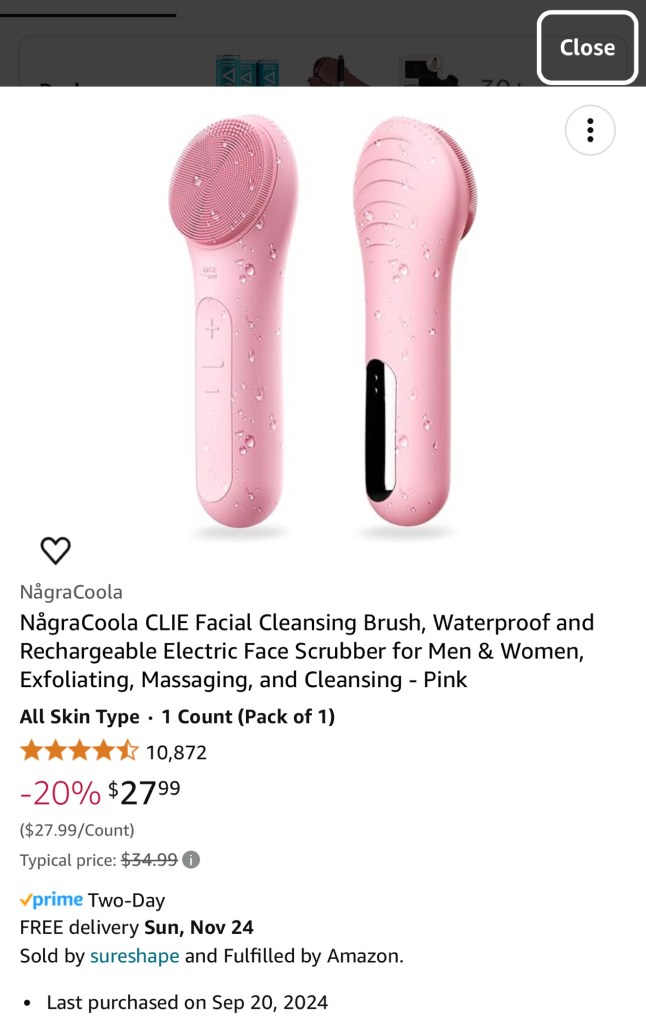The width and height of the screenshot is (646, 1024).
Task: Close the product quick view panel
Action: click(587, 48)
